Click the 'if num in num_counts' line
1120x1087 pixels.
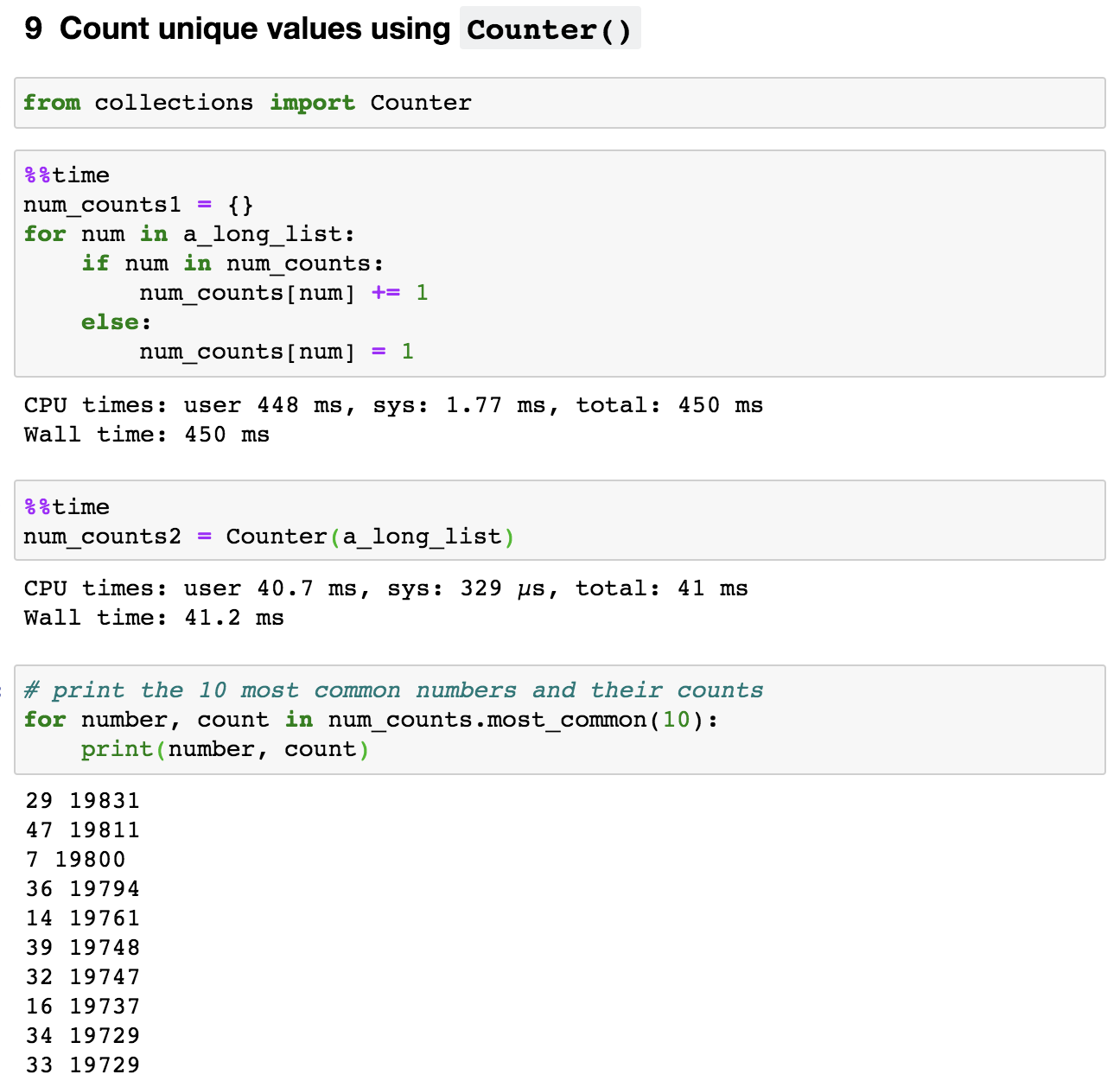coord(232,264)
